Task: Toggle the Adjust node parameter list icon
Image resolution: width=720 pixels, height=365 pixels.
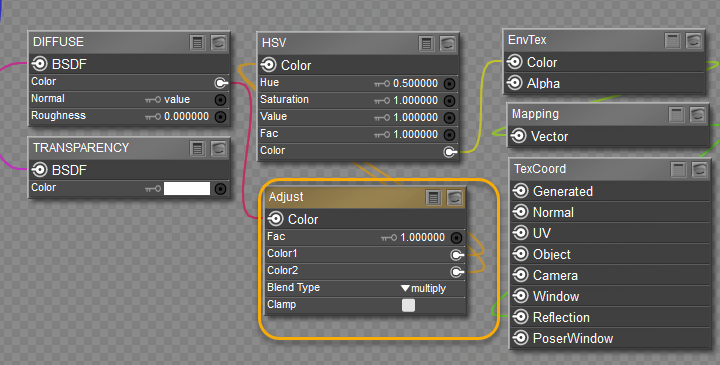Action: tap(433, 197)
